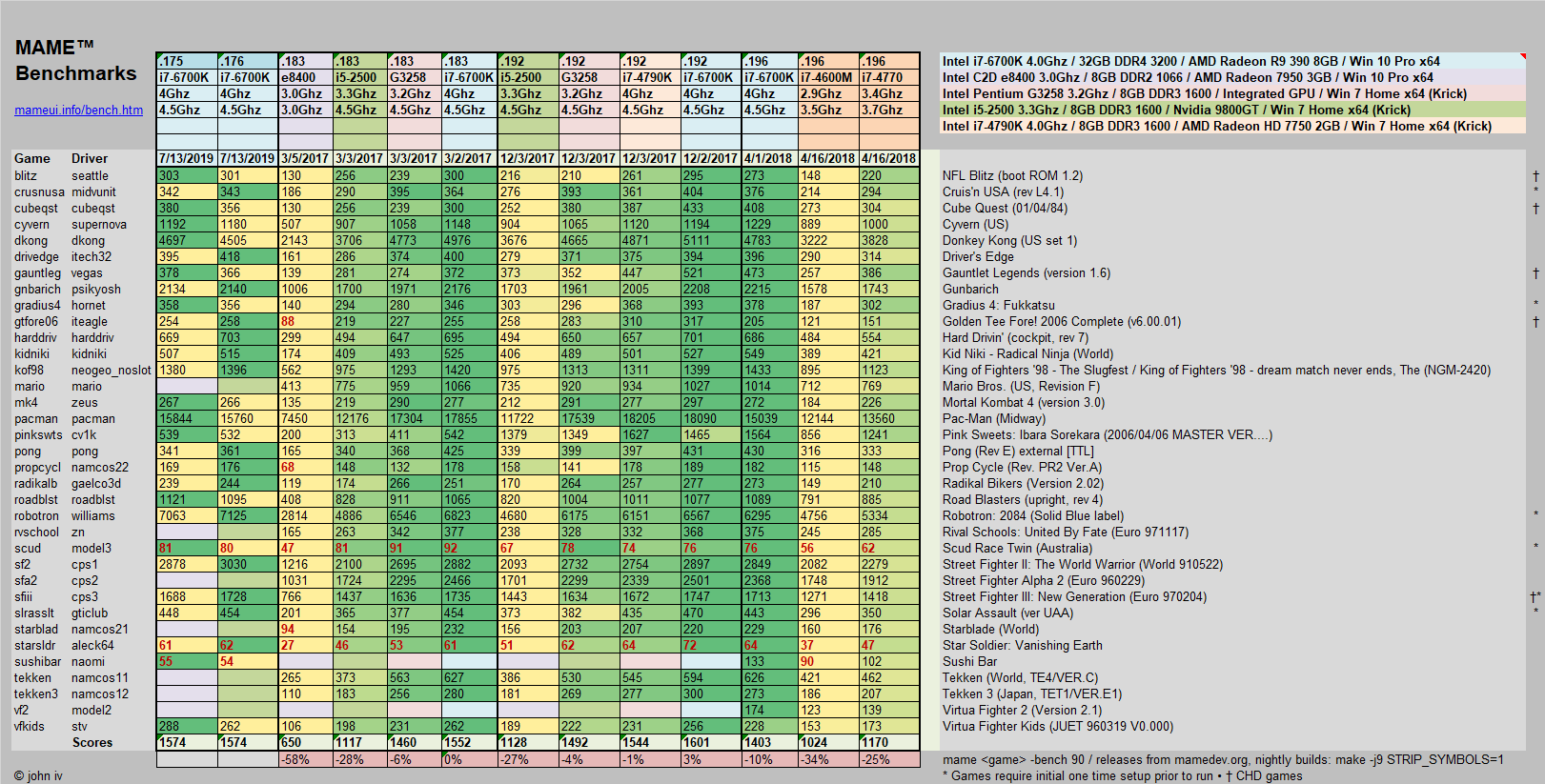Open the mameui.info/bench.htm link
The height and width of the screenshot is (784, 1545).
[x=78, y=111]
